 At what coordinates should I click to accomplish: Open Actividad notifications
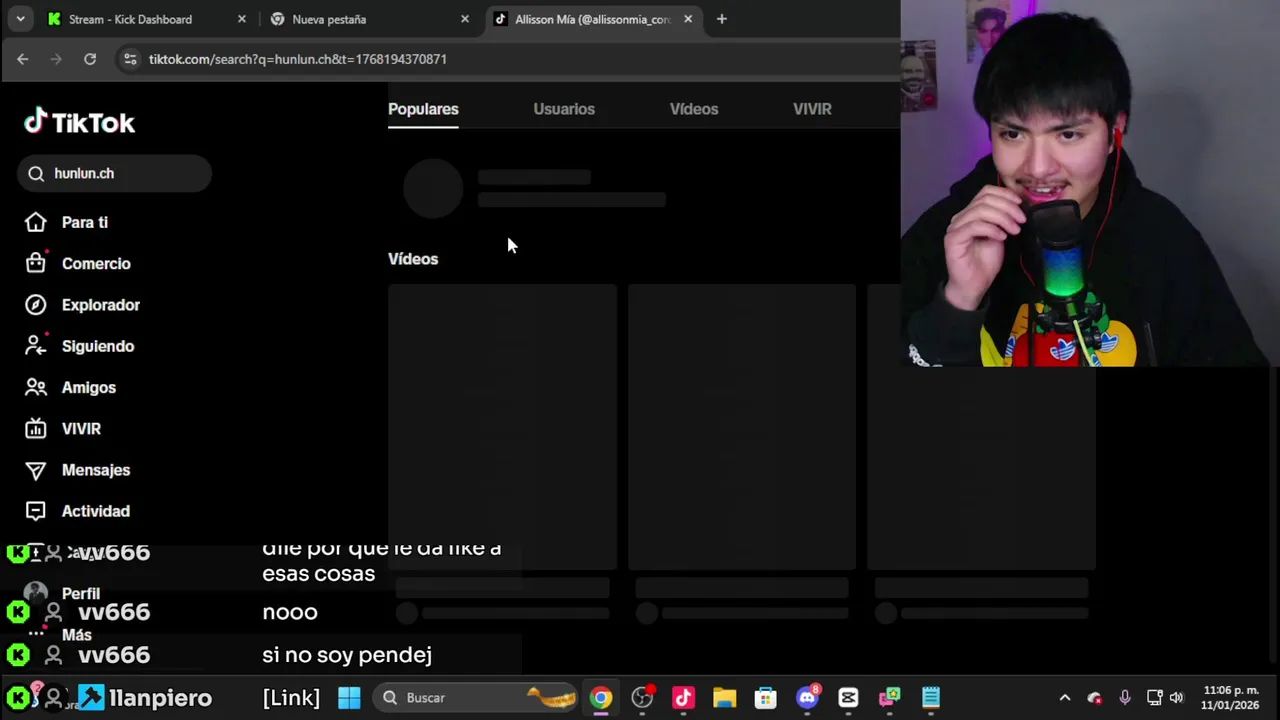(96, 511)
